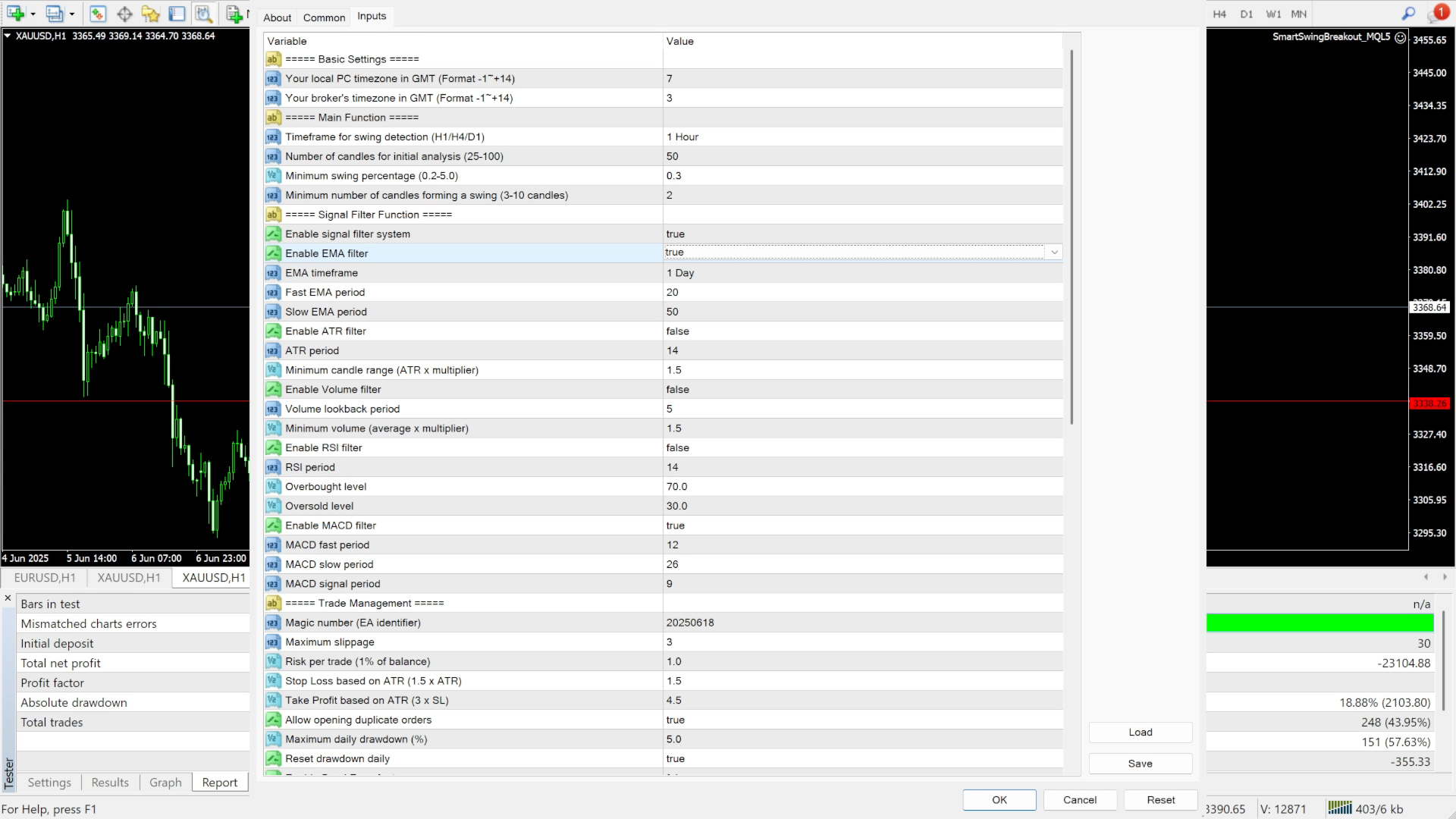Open the New Chart dropdown arrow
Image resolution: width=1456 pixels, height=819 pixels.
tap(33, 14)
